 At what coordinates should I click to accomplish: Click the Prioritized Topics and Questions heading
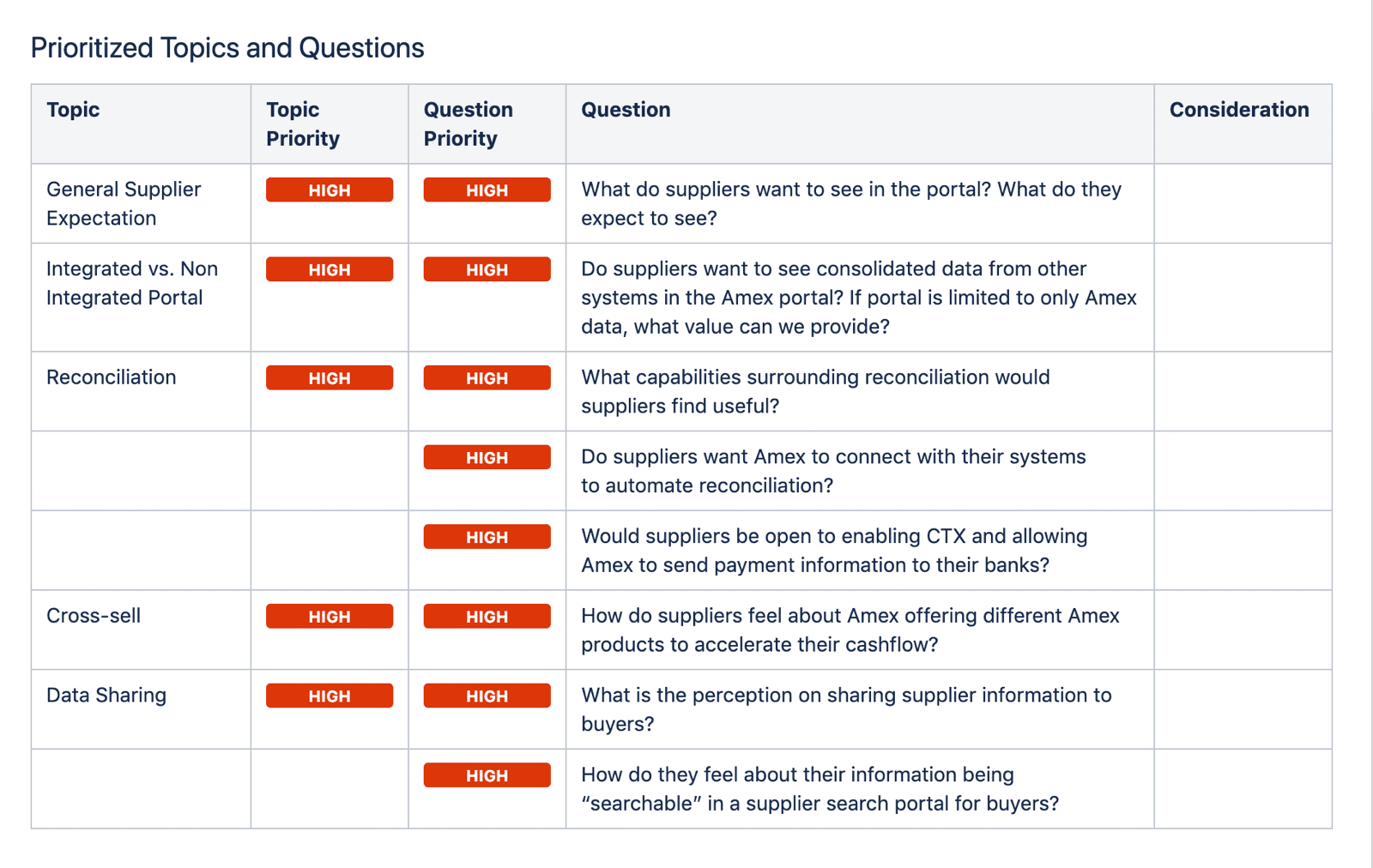tap(227, 48)
